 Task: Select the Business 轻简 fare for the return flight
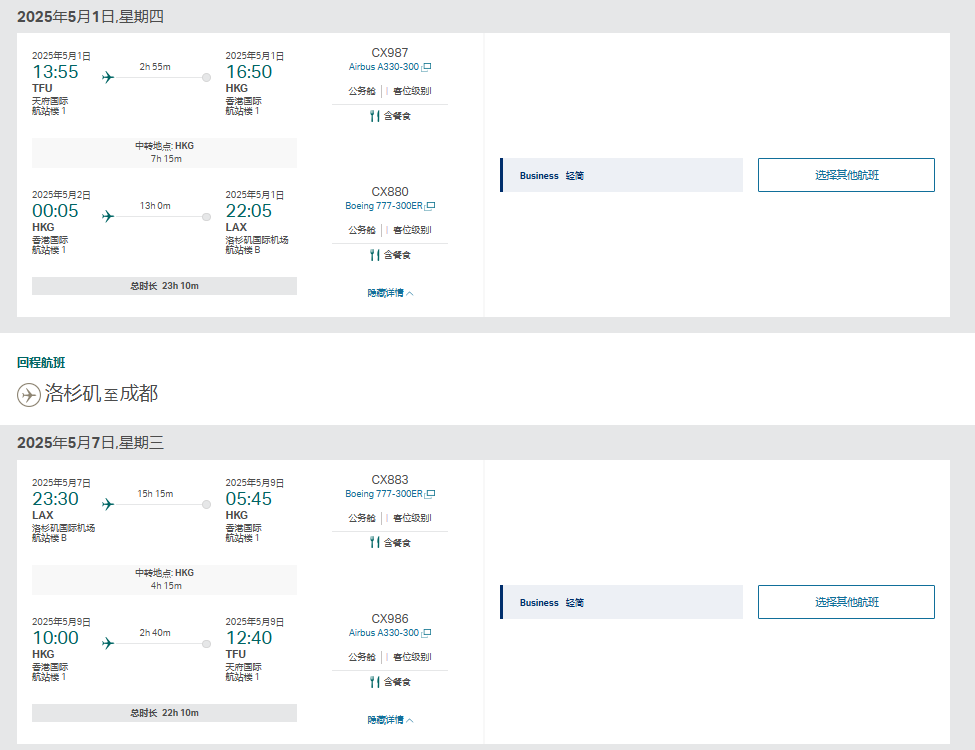[x=622, y=602]
